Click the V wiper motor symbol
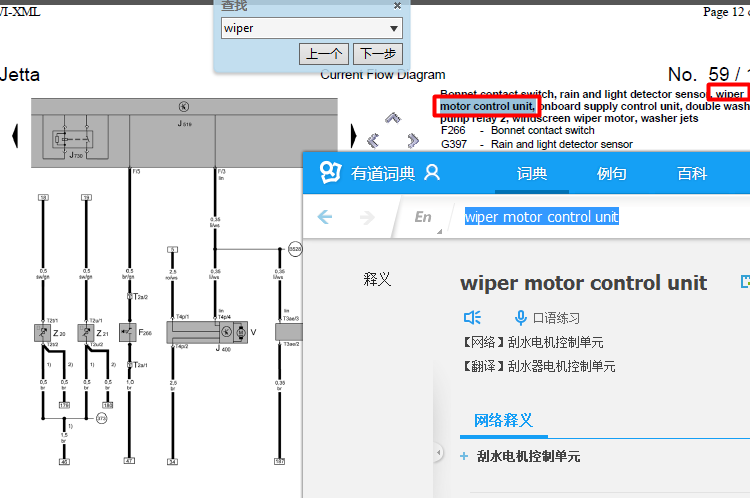Viewport: 750px width, 498px height. (x=241, y=332)
